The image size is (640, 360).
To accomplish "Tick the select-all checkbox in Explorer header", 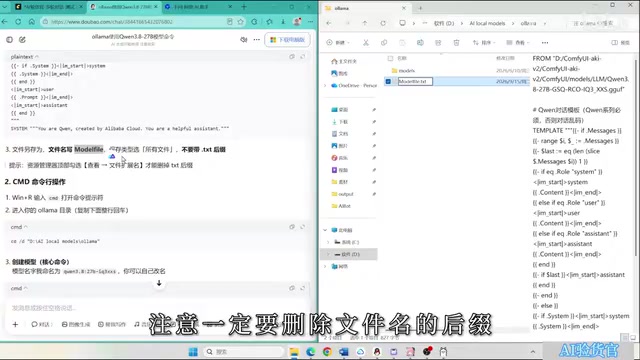I will pos(390,58).
